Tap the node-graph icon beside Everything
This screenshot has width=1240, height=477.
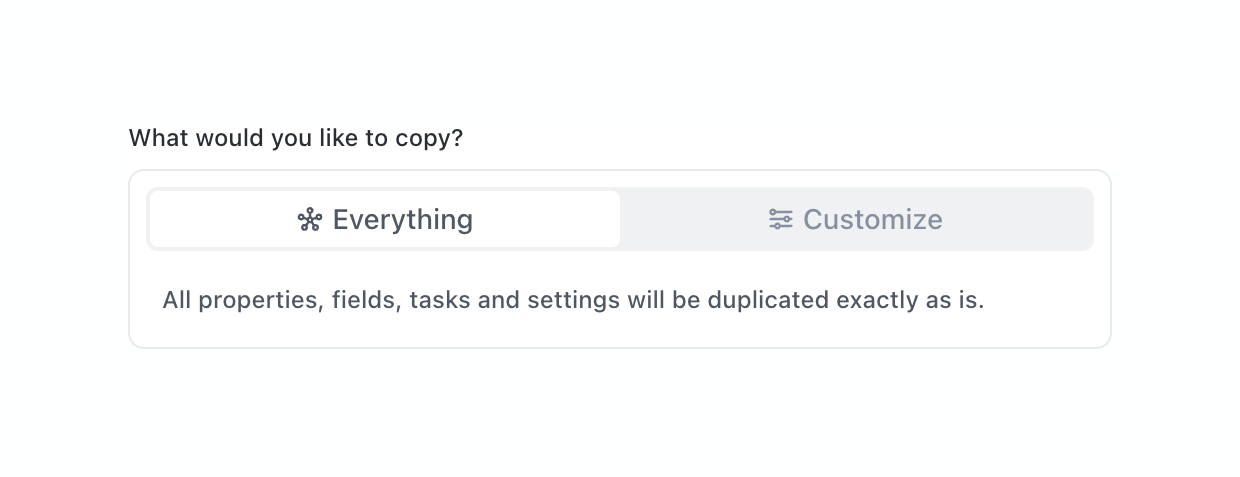(310, 220)
